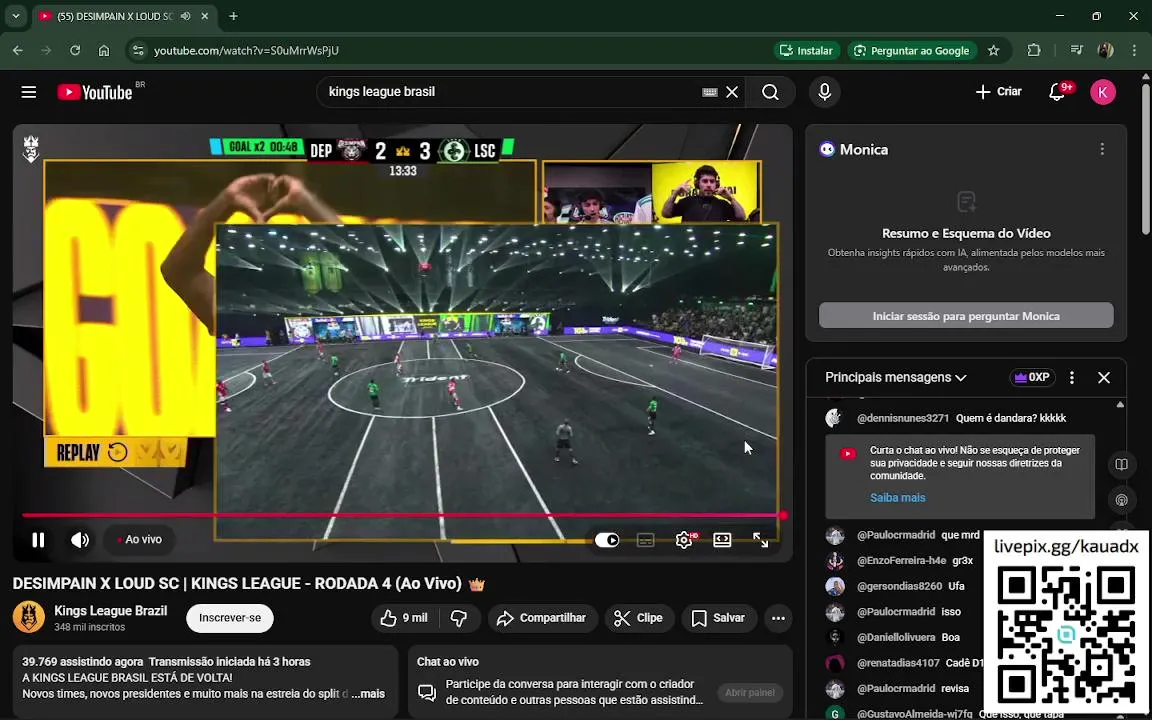Dislike the video
This screenshot has height=720, width=1152.
click(459, 618)
